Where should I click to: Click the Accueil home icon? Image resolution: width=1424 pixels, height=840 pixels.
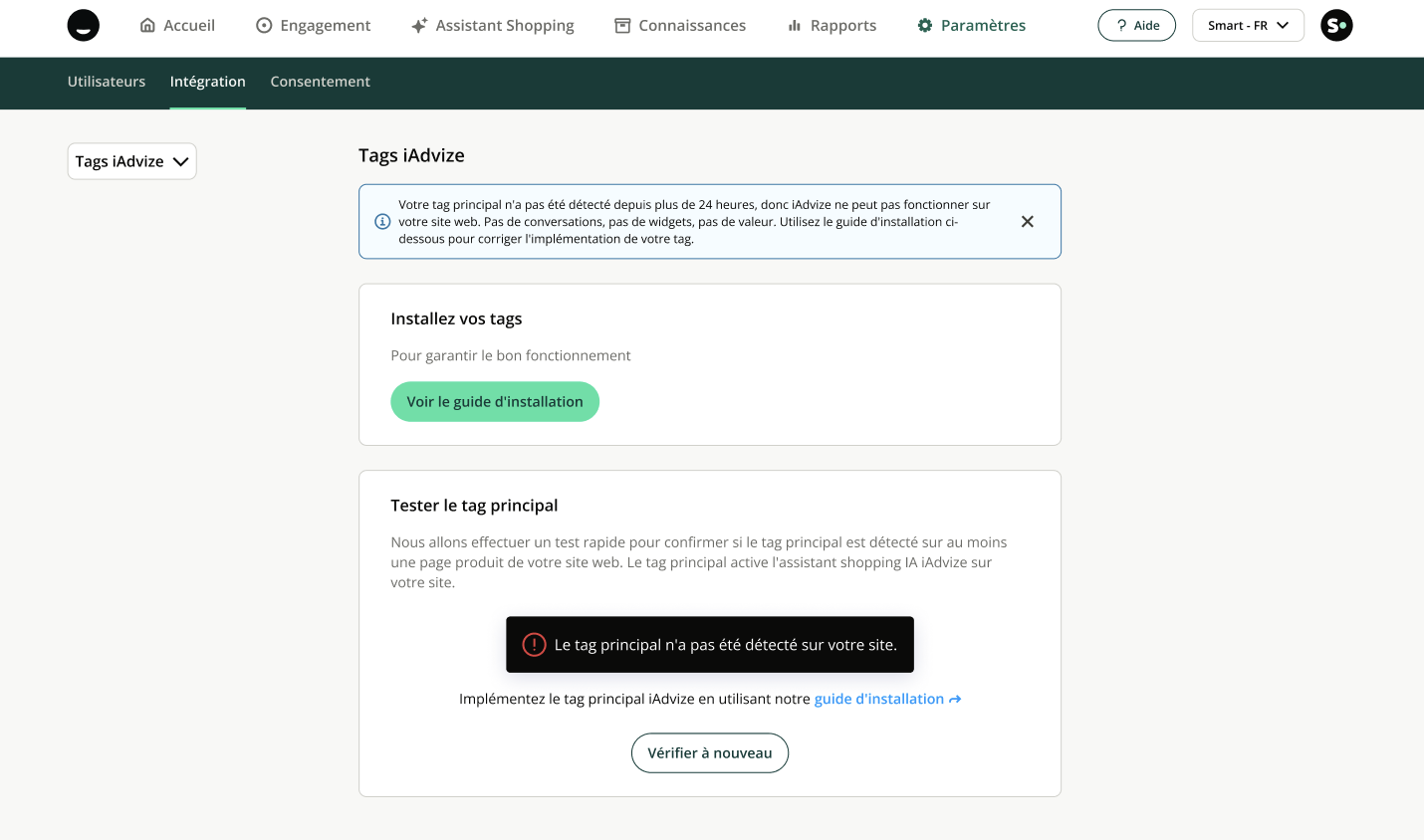[x=147, y=26]
